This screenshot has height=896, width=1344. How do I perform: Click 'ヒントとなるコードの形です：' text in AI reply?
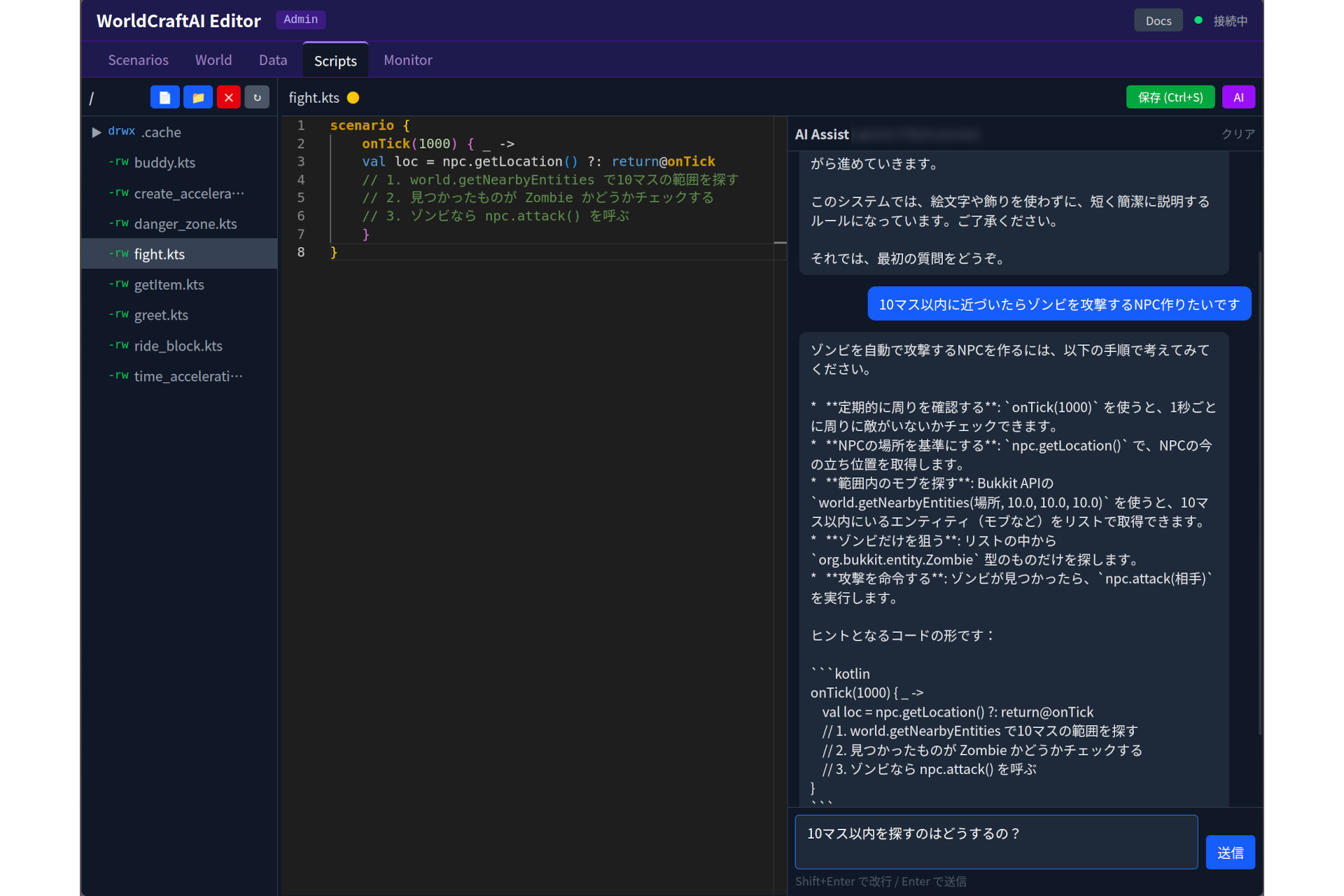pyautogui.click(x=903, y=636)
